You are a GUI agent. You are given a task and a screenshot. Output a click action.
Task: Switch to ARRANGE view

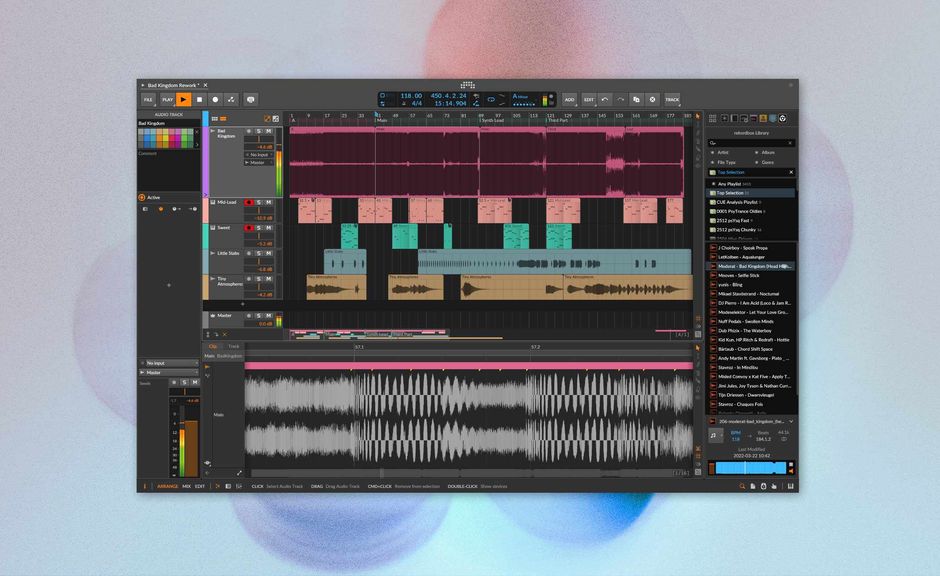pyautogui.click(x=167, y=486)
